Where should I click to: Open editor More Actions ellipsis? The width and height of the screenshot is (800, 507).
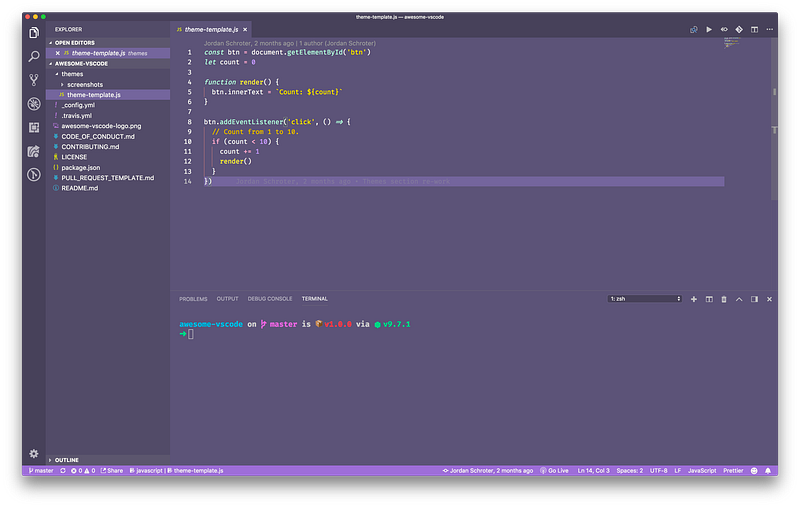coord(769,30)
